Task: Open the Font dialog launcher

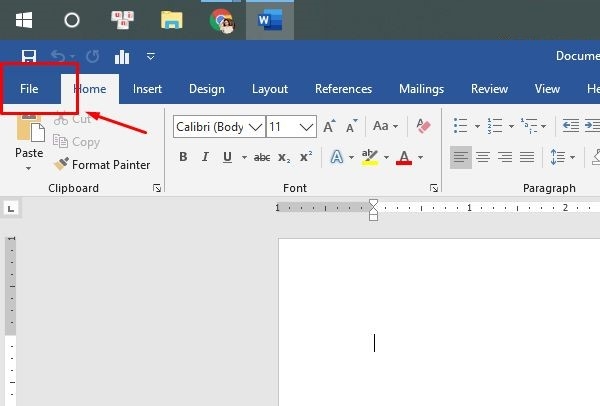Action: pyautogui.click(x=434, y=188)
